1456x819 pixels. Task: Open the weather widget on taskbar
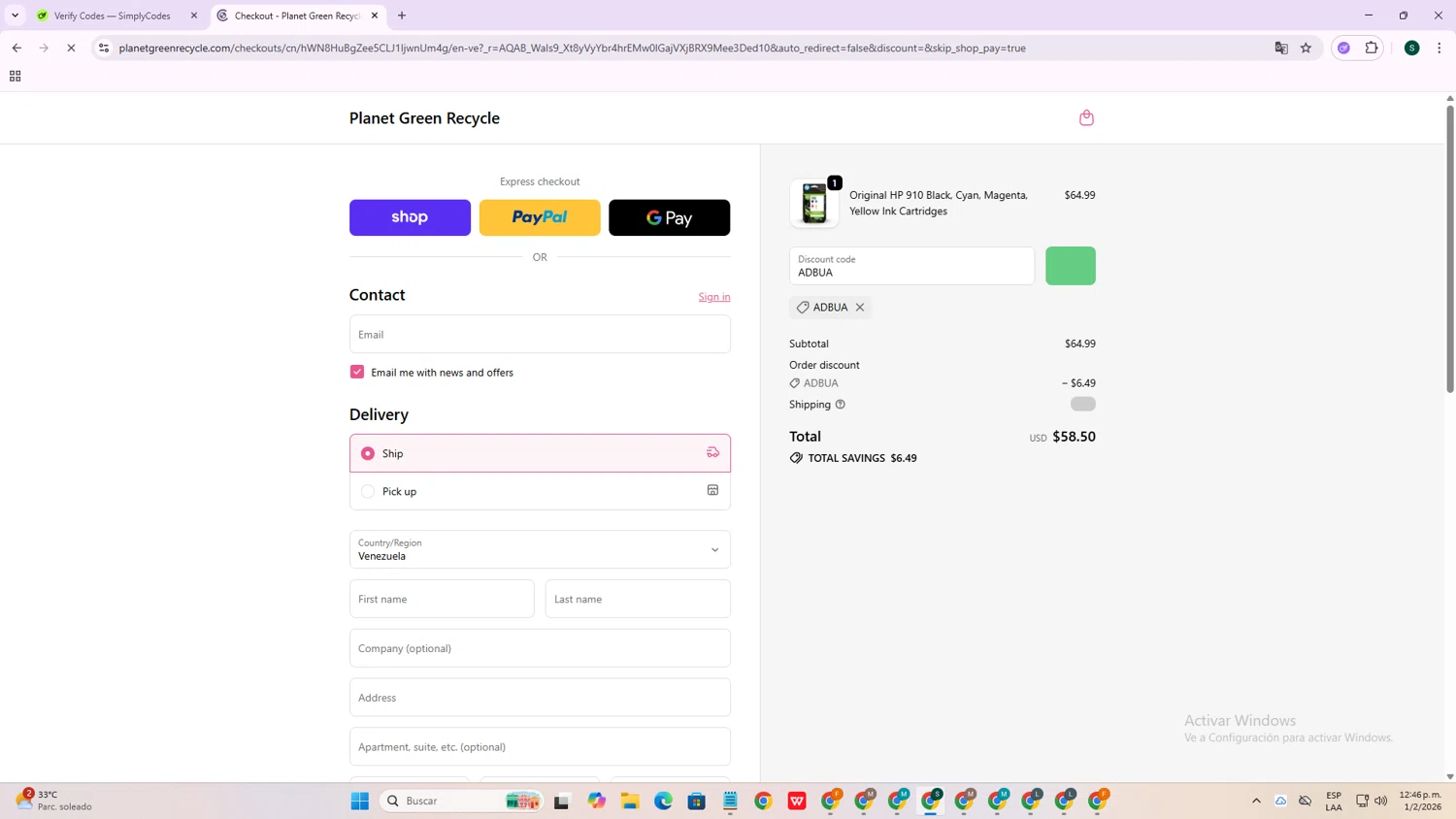[55, 801]
